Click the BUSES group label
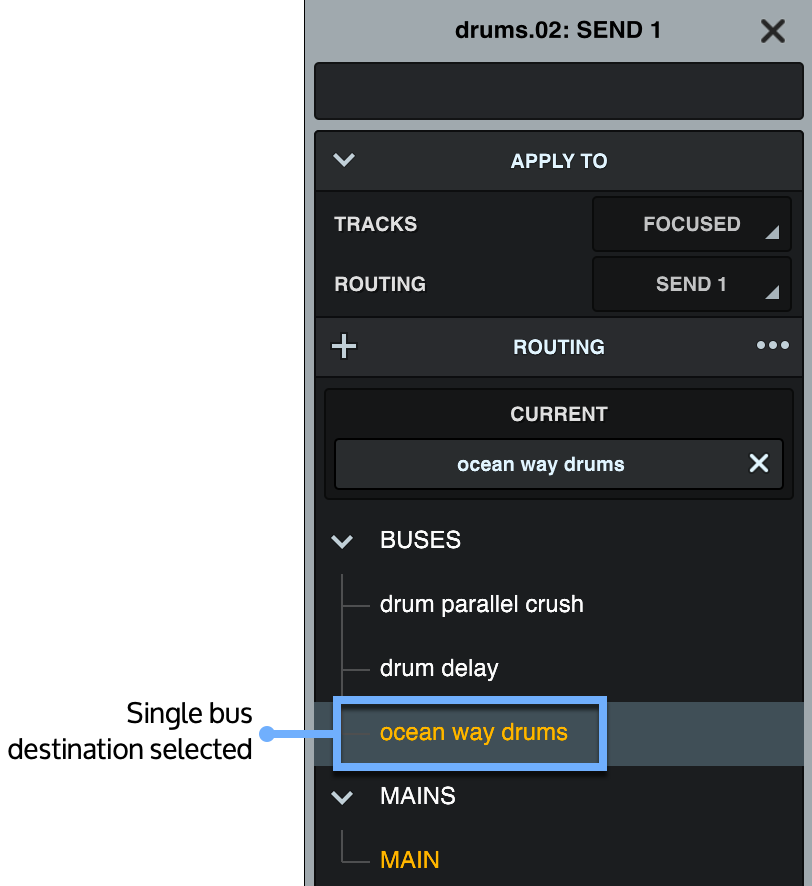The width and height of the screenshot is (812, 886). [x=420, y=540]
